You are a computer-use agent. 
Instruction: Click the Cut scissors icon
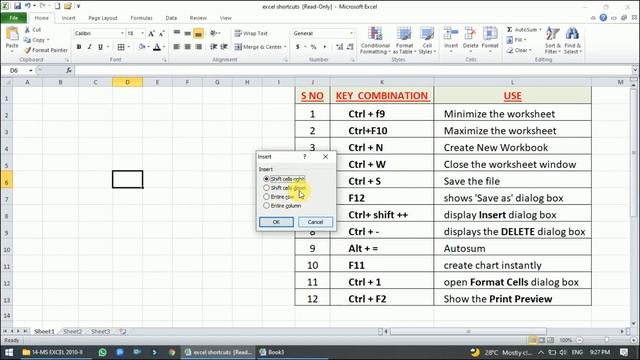pyautogui.click(x=27, y=30)
